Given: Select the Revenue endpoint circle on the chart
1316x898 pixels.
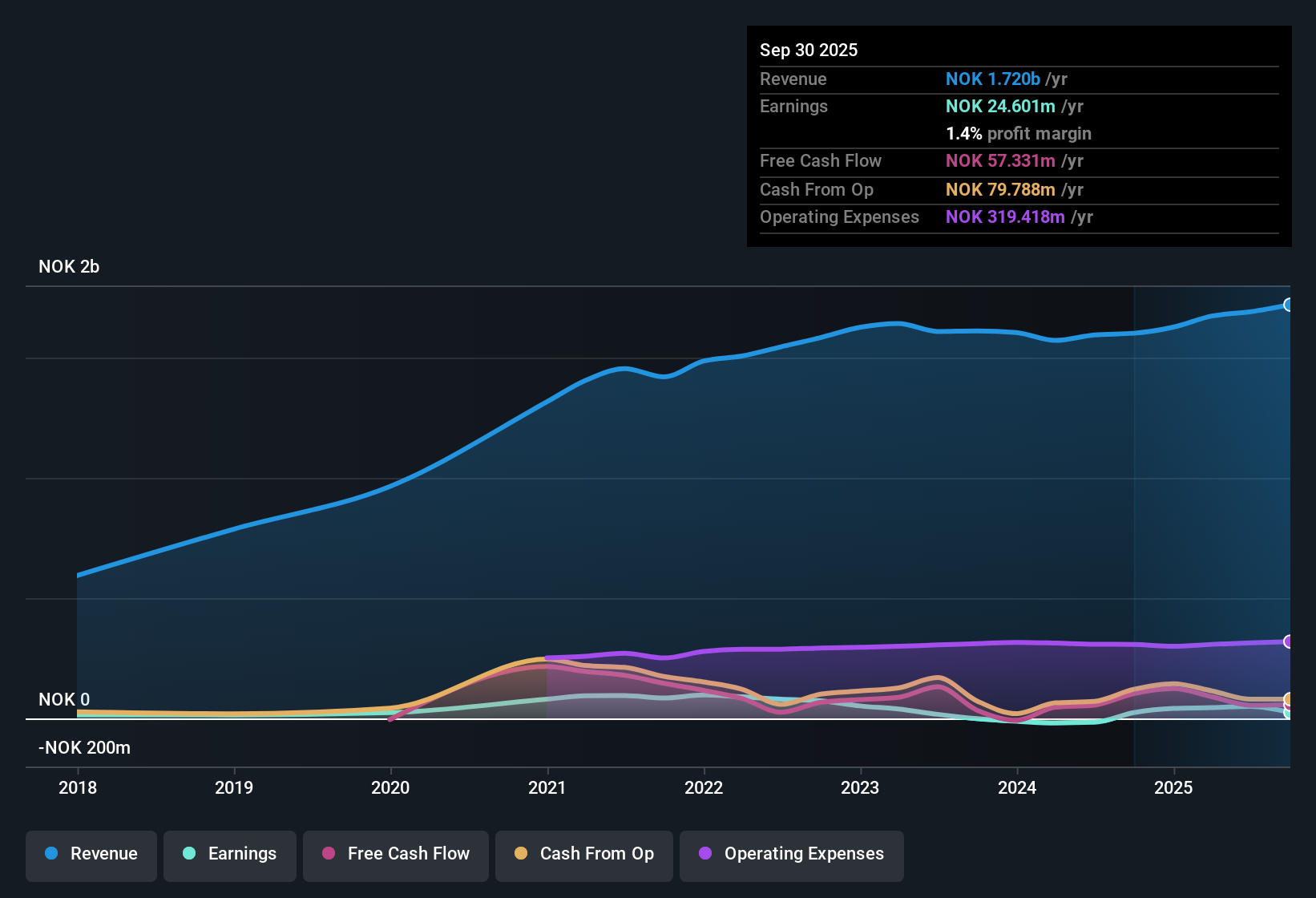Looking at the screenshot, I should pyautogui.click(x=1289, y=305).
